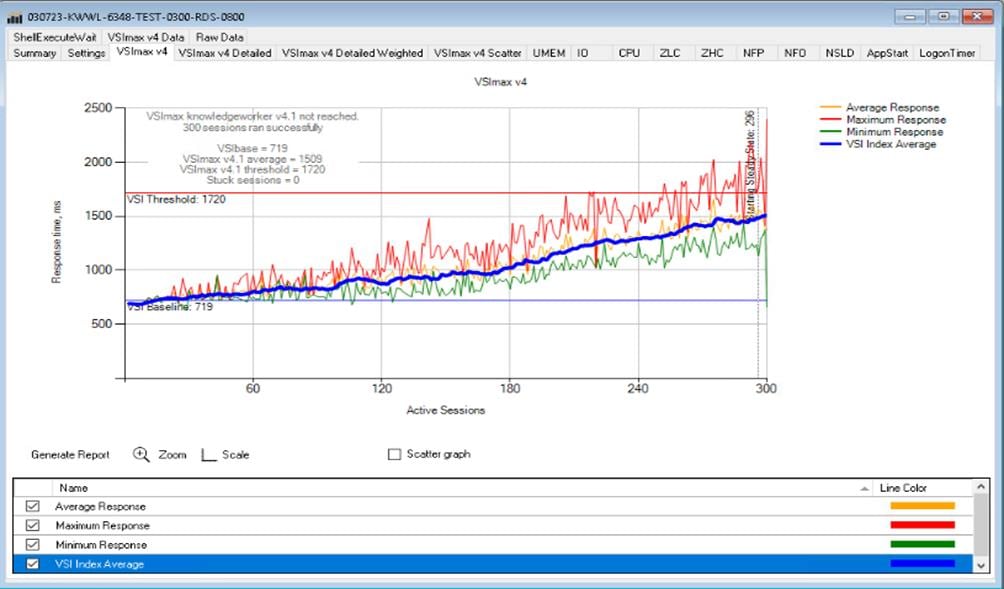This screenshot has height=589, width=1004.
Task: Enable the Scatter graph checkbox
Action: [x=394, y=454]
